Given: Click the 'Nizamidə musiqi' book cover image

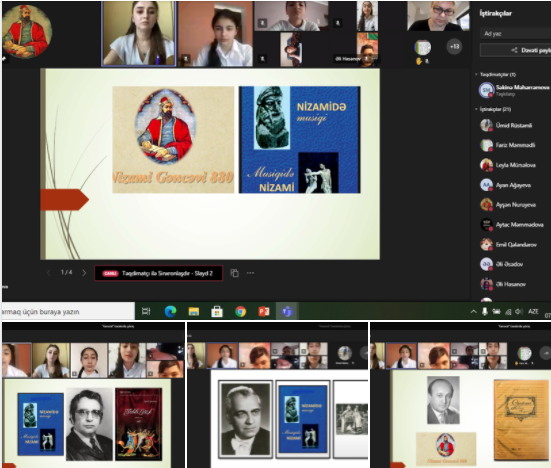Looking at the screenshot, I should (x=300, y=140).
